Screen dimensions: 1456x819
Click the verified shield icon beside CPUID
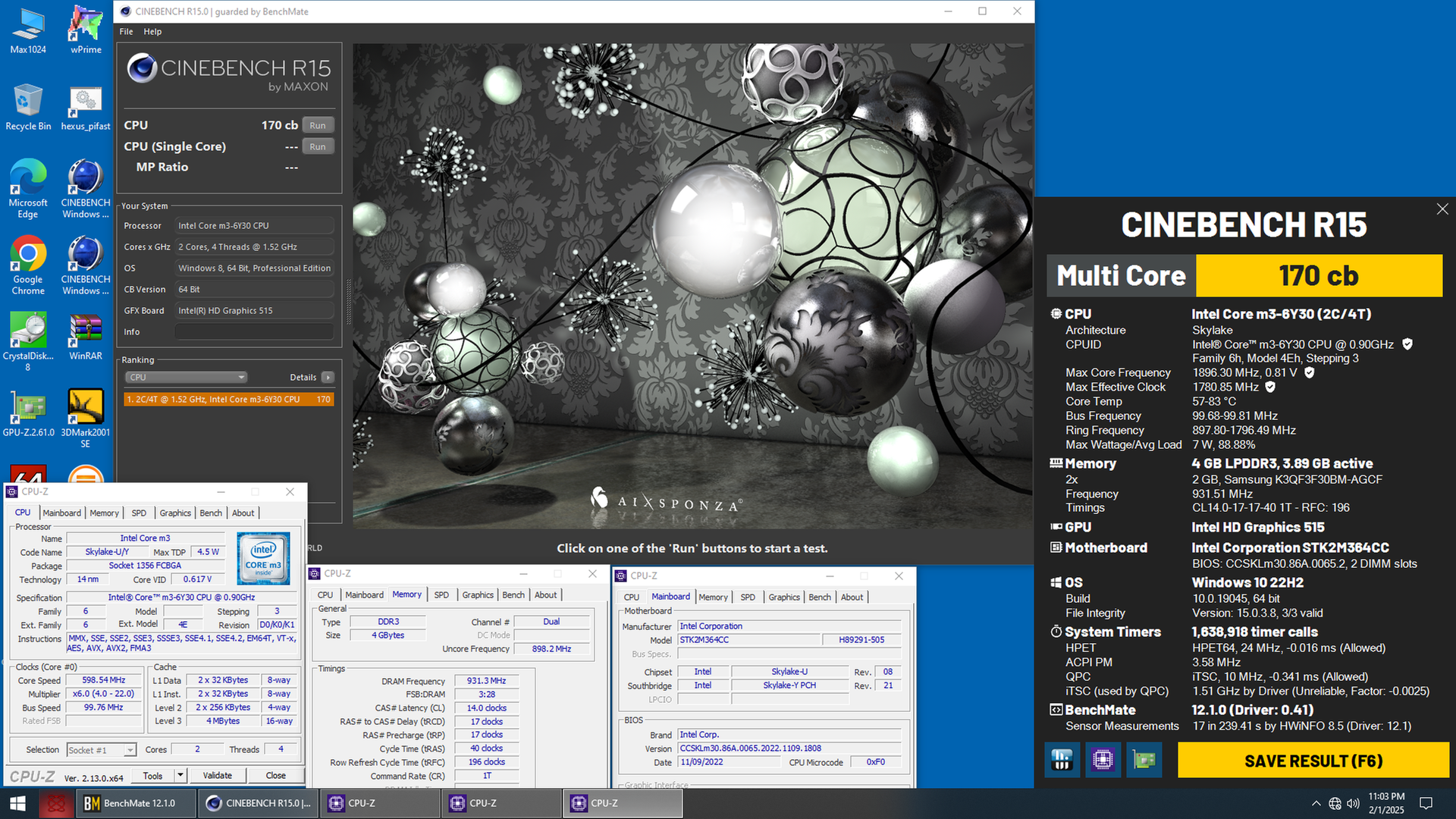tap(1407, 344)
